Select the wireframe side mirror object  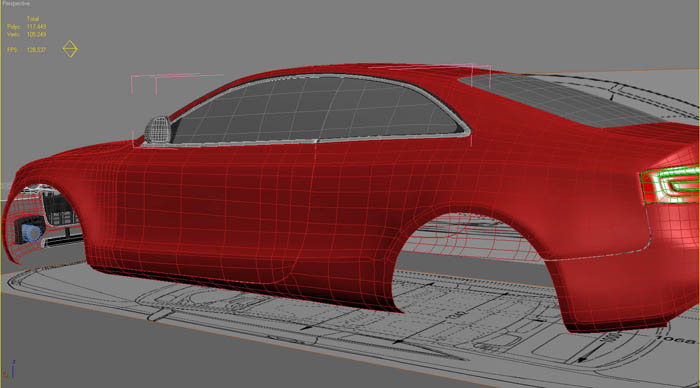[158, 129]
